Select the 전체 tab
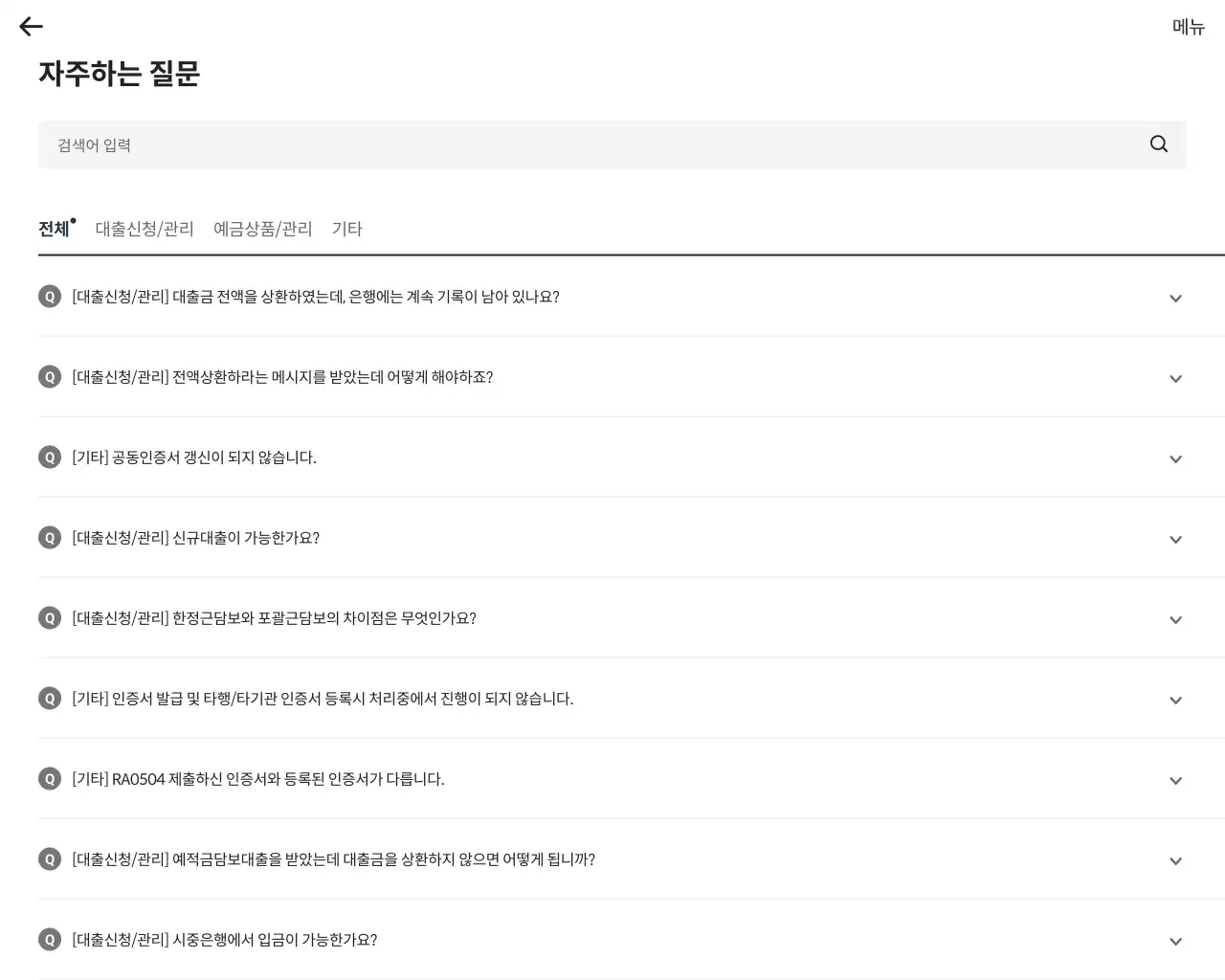Screen dimensions: 1225x980 54,229
